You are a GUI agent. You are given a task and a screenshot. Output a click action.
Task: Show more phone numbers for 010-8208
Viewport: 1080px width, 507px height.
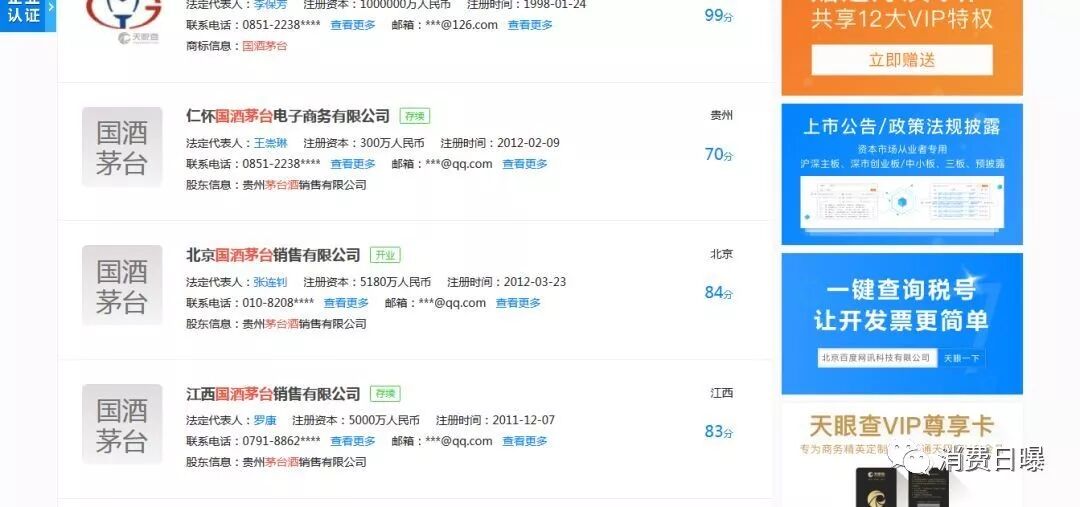pyautogui.click(x=346, y=302)
